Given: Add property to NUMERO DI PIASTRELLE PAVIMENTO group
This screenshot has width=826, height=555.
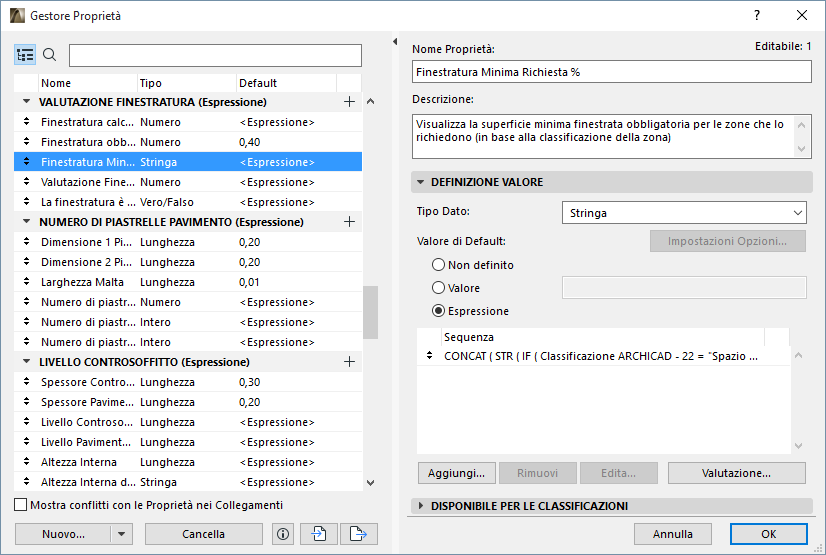Looking at the screenshot, I should (349, 222).
